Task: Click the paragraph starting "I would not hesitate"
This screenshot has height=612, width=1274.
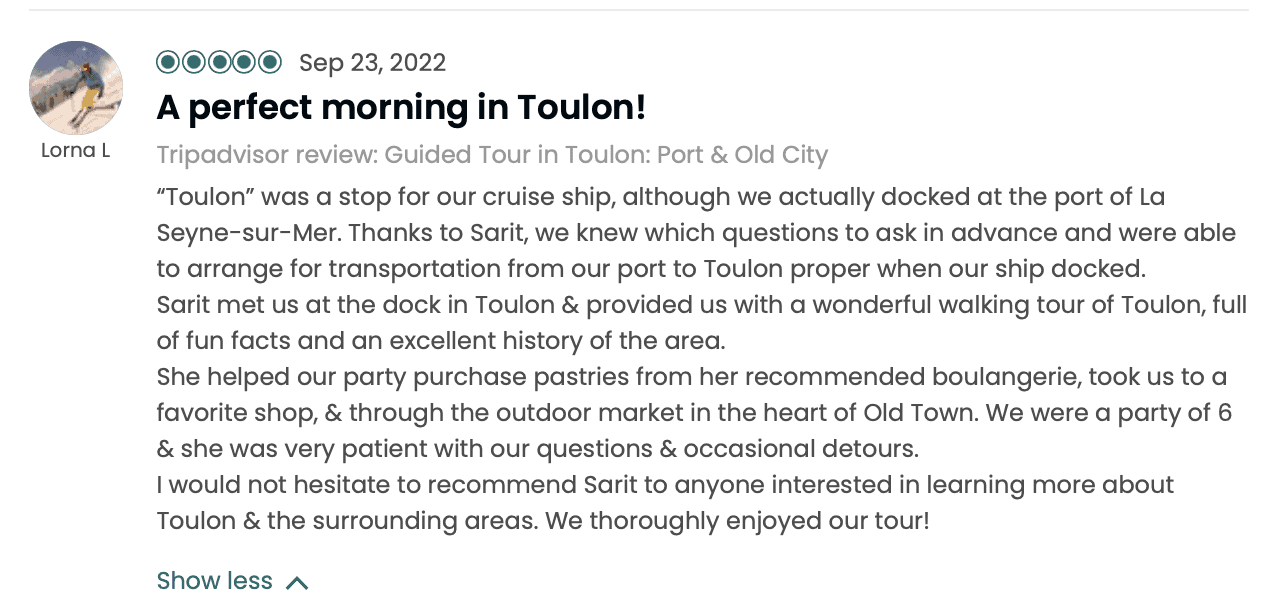Action: [x=665, y=485]
